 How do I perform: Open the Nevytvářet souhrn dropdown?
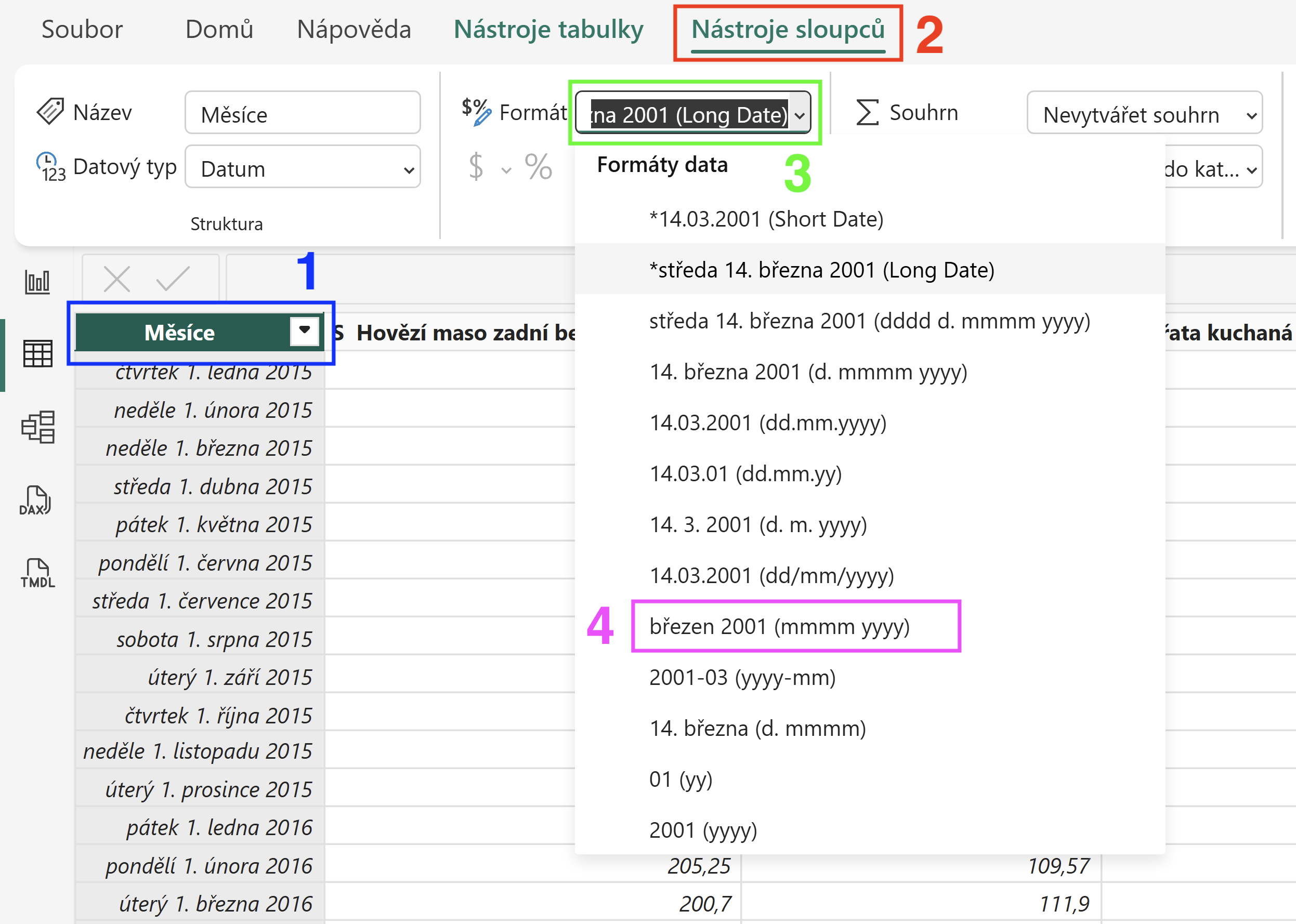tap(1145, 113)
